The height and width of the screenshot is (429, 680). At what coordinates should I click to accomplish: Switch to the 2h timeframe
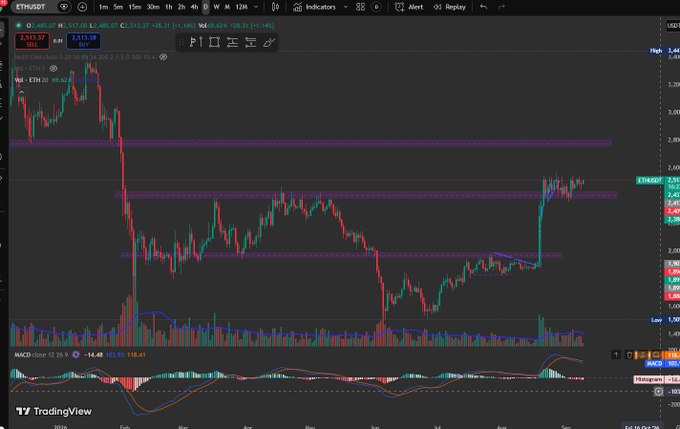[181, 7]
